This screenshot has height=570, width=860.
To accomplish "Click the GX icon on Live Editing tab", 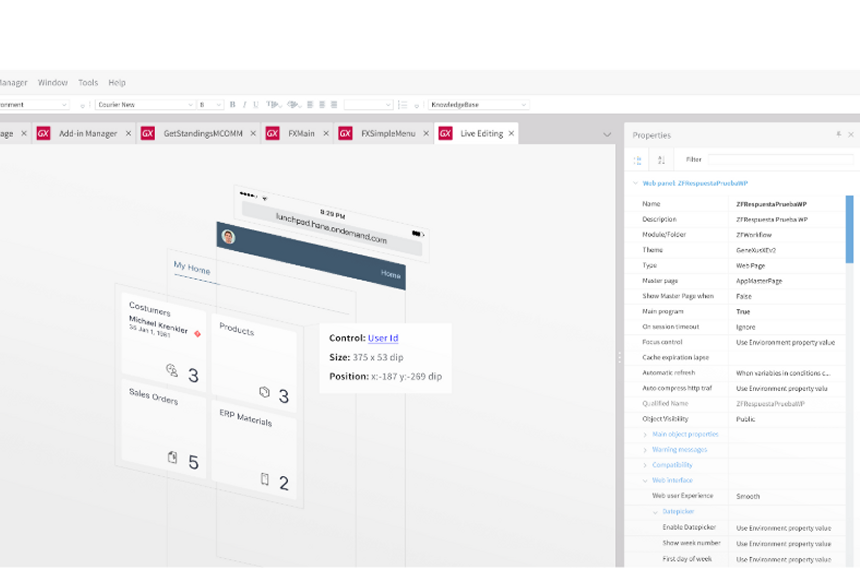I will pyautogui.click(x=445, y=133).
